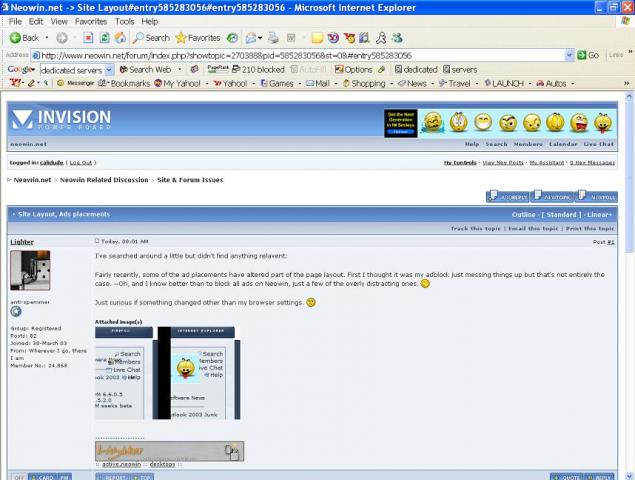Open the Yahoo Messenger toolbar button
Image resolution: width=635 pixels, height=480 pixels.
(x=76, y=83)
